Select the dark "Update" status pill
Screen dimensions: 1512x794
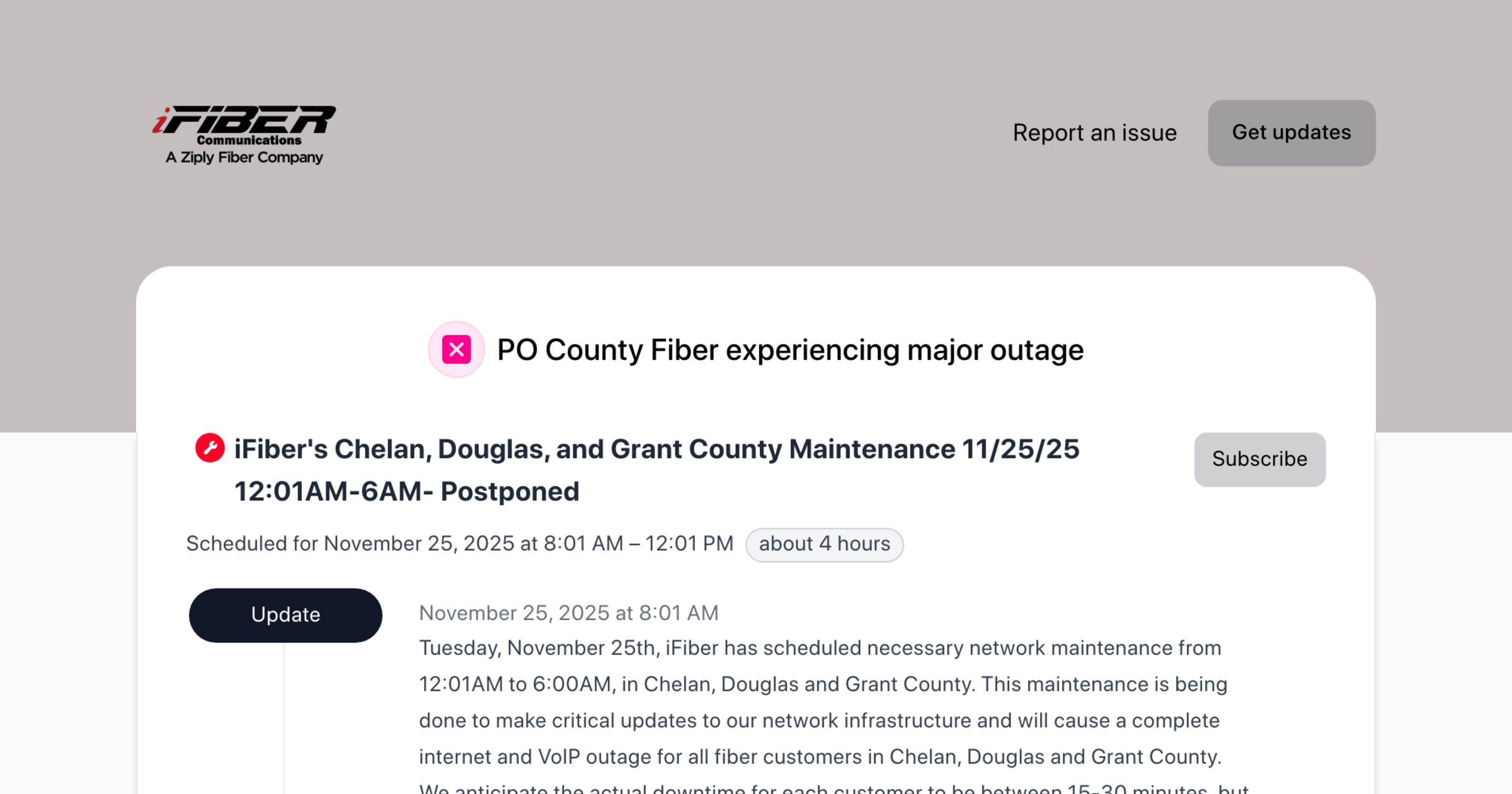(285, 615)
